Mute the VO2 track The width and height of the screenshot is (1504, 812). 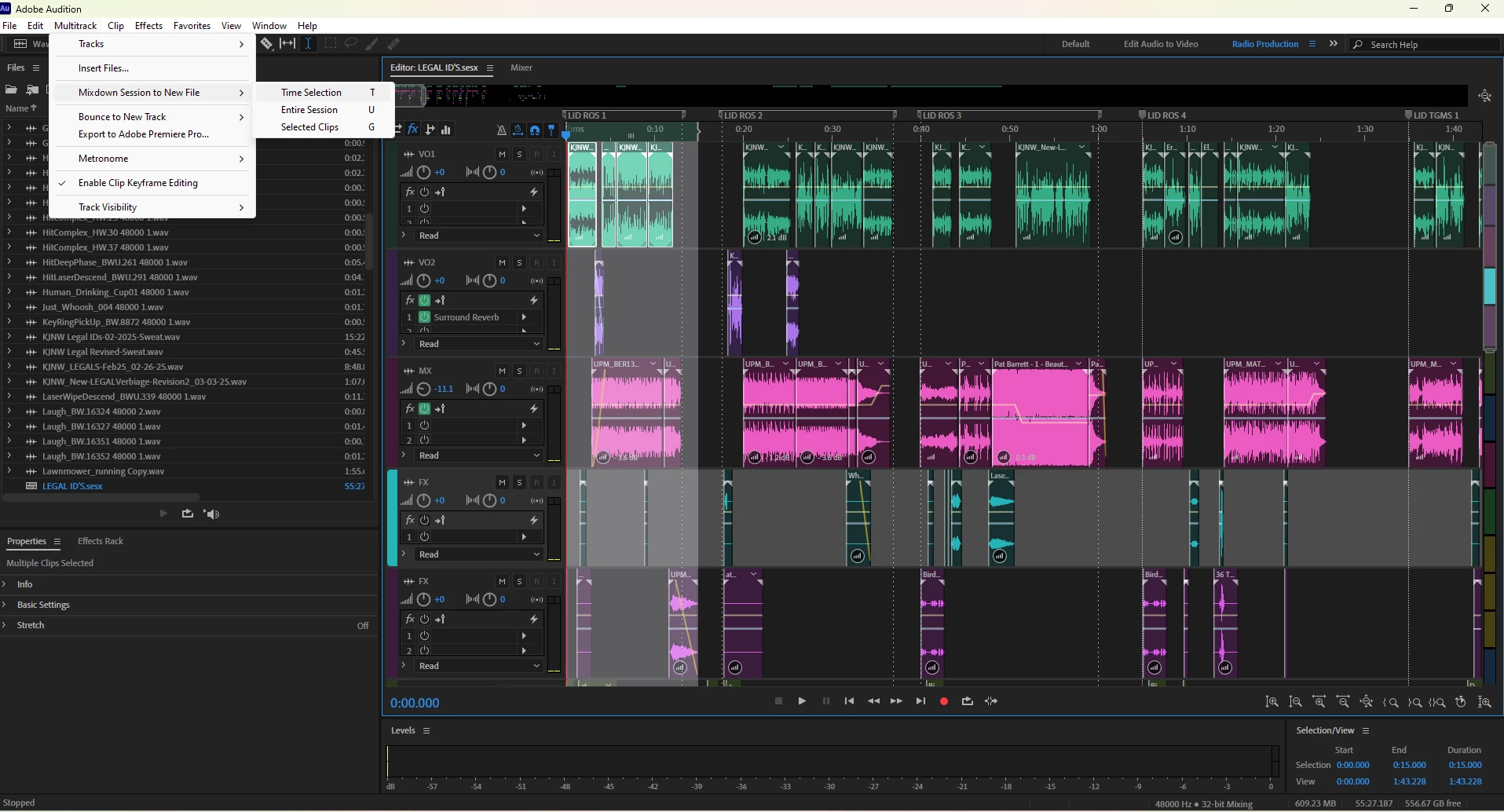pyautogui.click(x=502, y=262)
